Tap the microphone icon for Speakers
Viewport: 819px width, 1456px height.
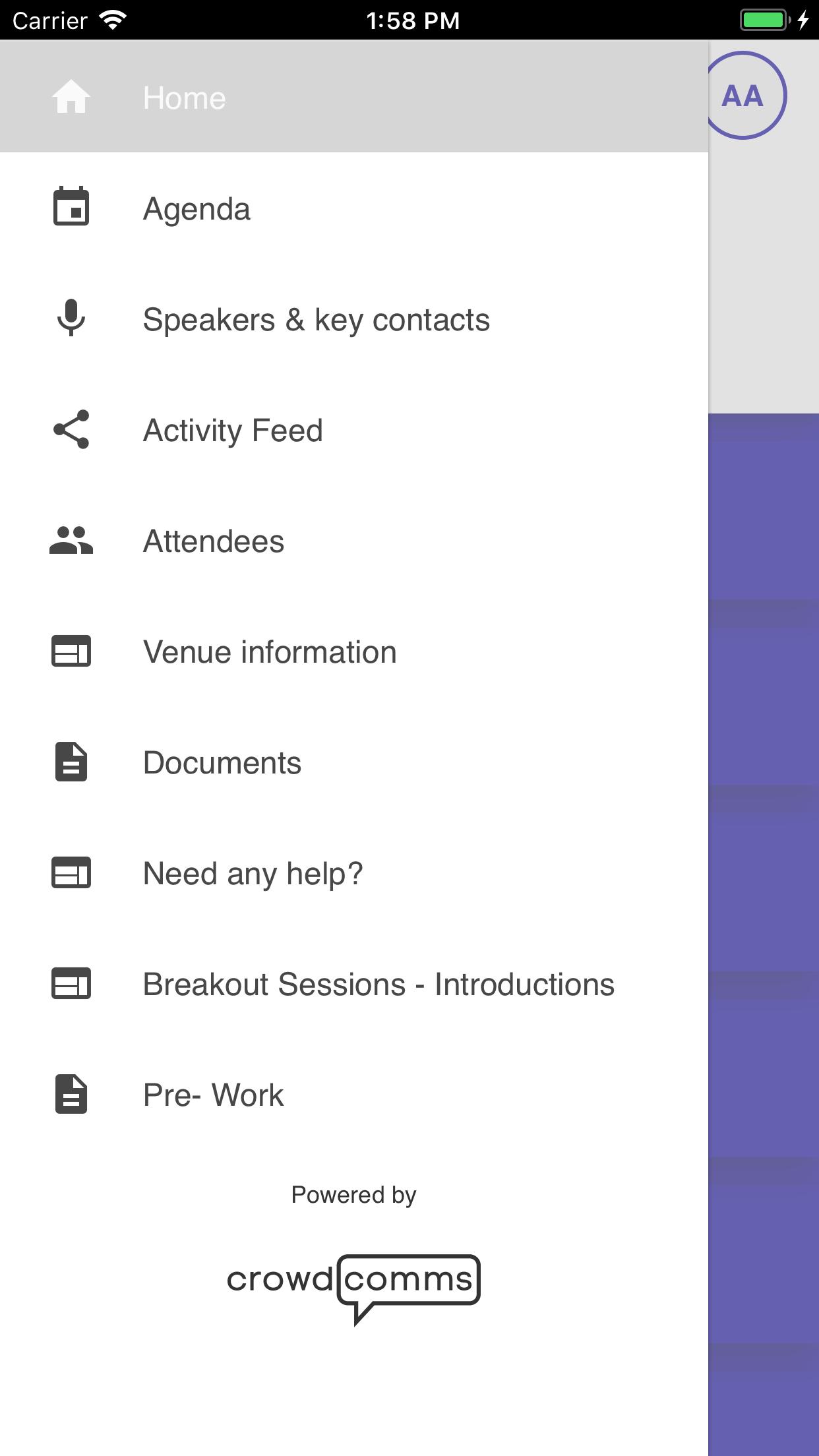[x=71, y=318]
